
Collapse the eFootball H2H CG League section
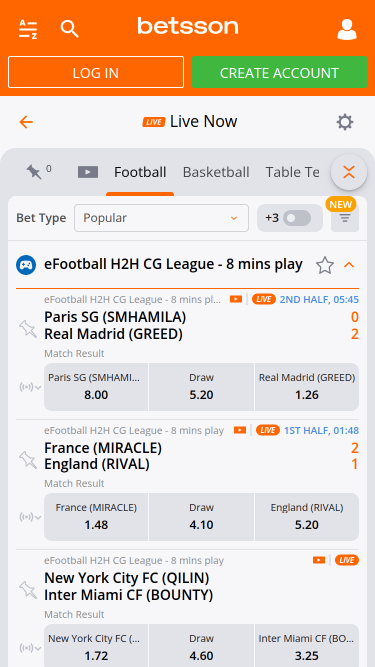tap(349, 265)
